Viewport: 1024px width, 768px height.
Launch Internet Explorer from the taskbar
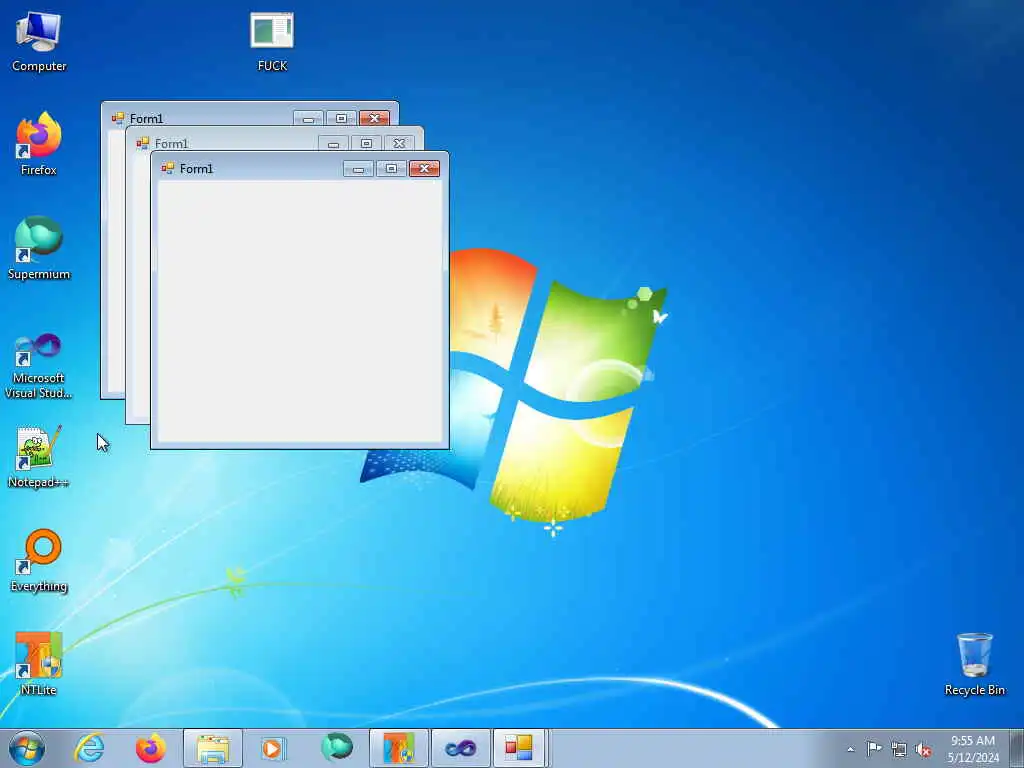coord(89,748)
